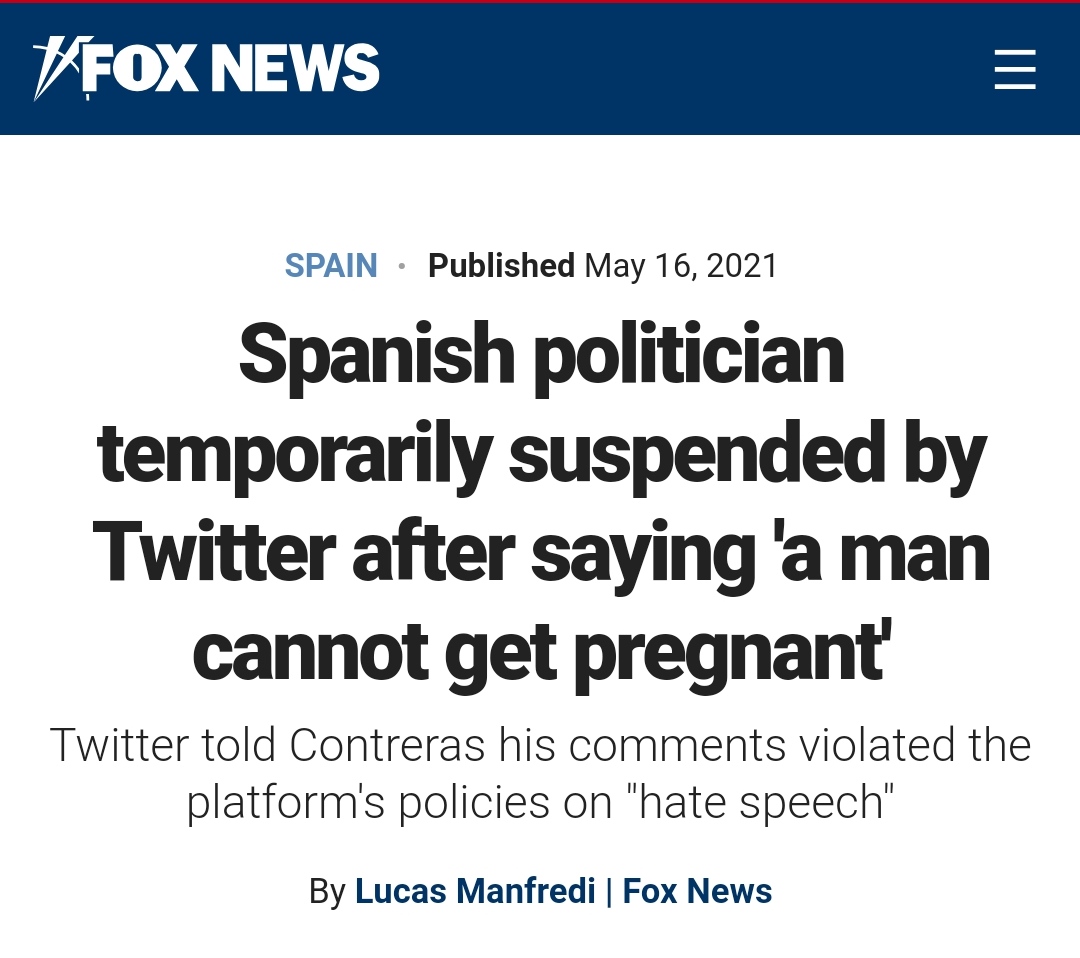This screenshot has height=958, width=1080.
Task: Click the bullet separator next to SPAIN
Action: pyautogui.click(x=403, y=265)
